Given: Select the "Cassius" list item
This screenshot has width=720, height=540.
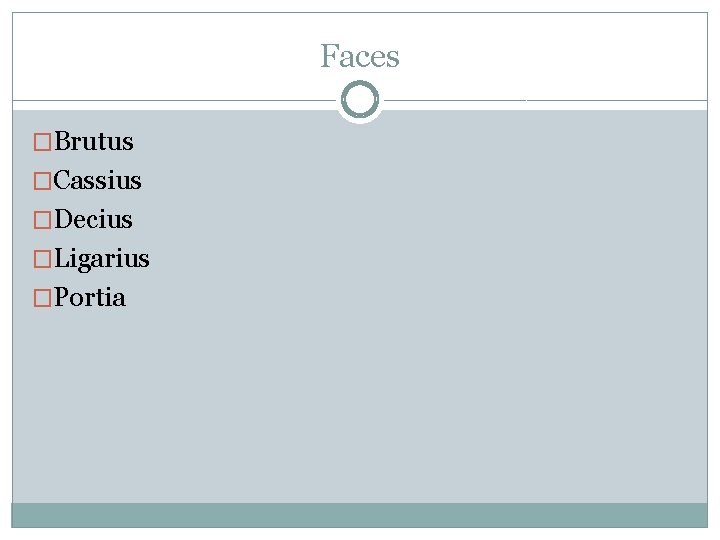Looking at the screenshot, I should coord(98,181).
